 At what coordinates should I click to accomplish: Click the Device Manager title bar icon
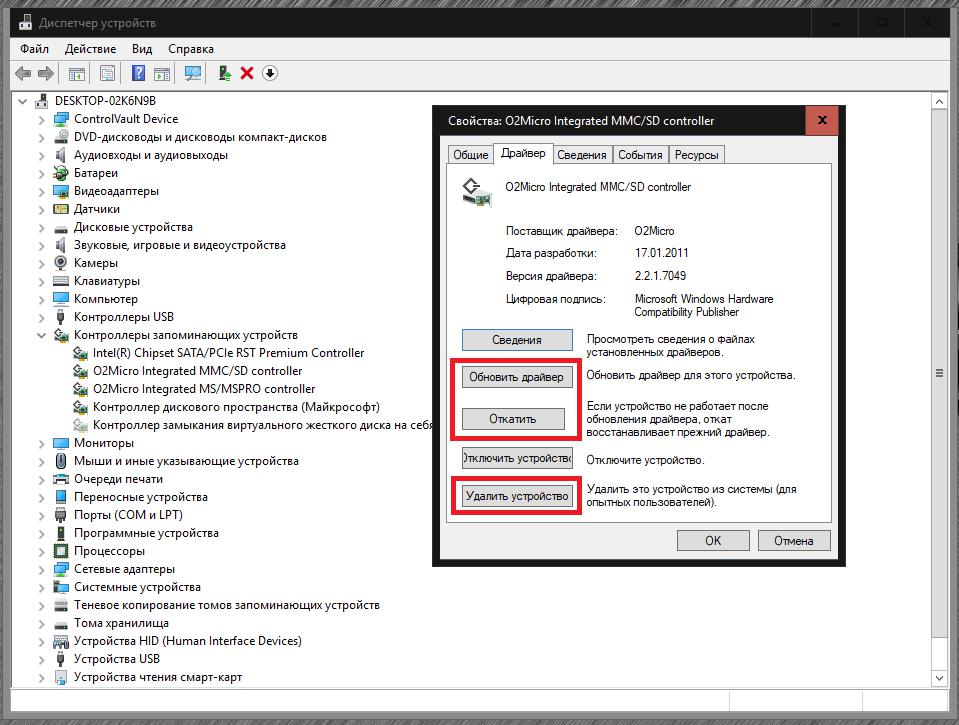(x=25, y=23)
